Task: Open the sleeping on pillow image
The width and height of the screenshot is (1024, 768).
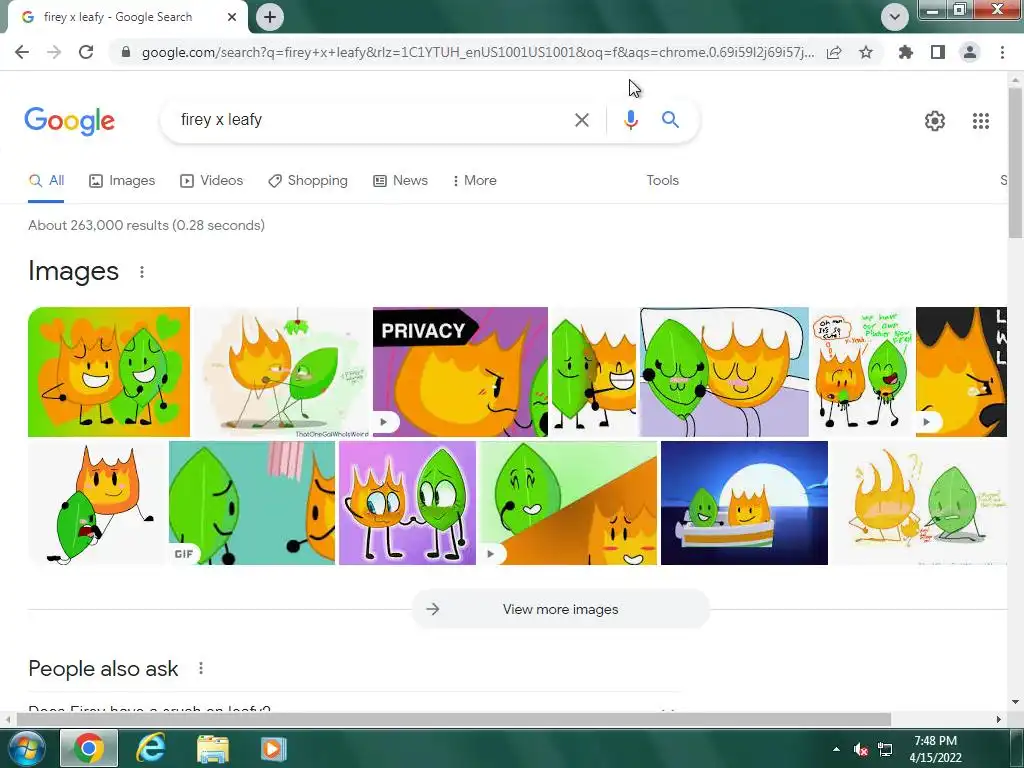Action: click(724, 372)
